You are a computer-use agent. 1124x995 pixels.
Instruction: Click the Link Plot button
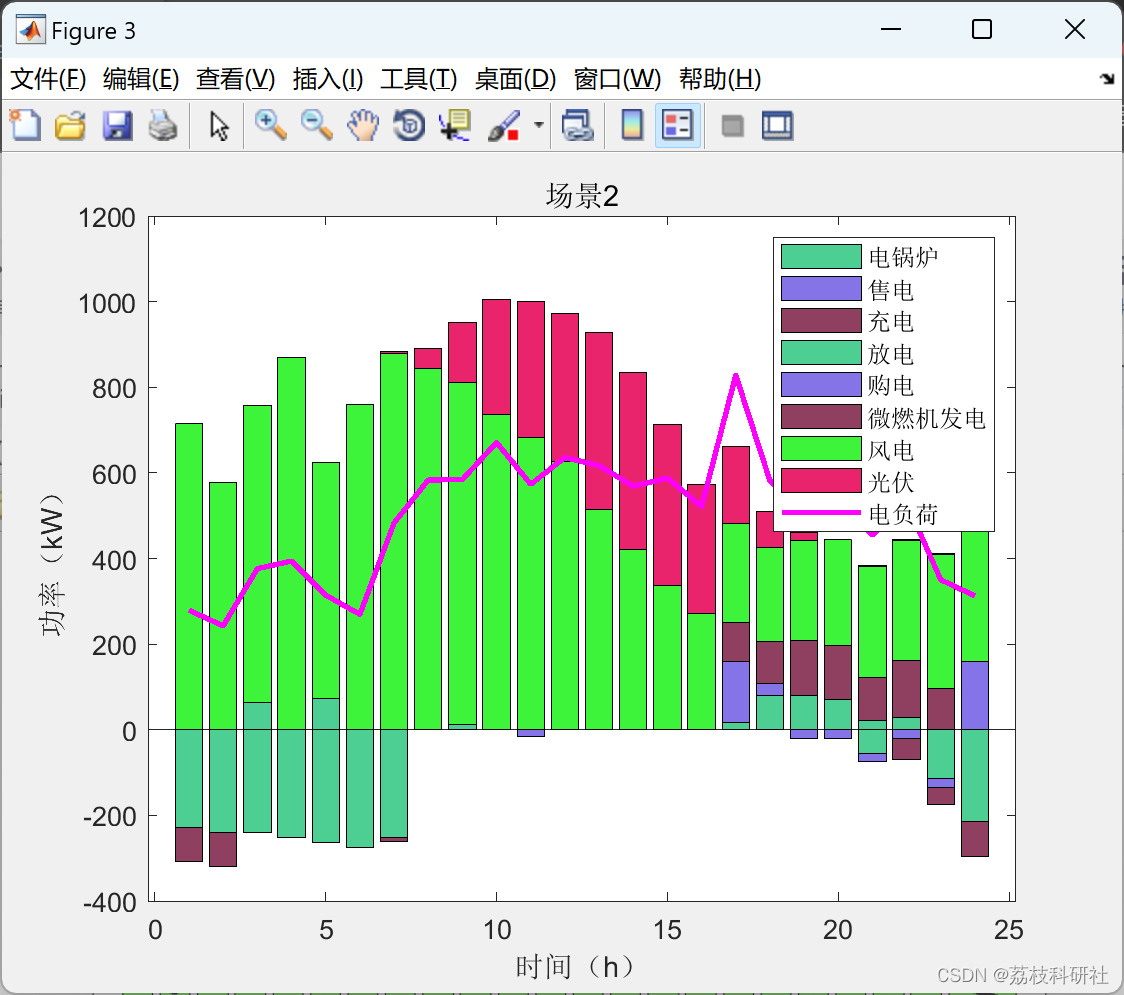[577, 125]
